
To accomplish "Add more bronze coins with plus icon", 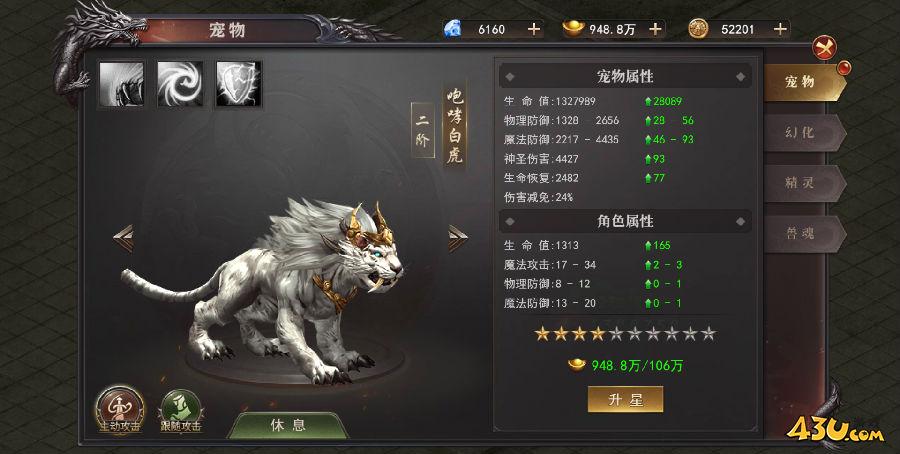I will click(780, 29).
